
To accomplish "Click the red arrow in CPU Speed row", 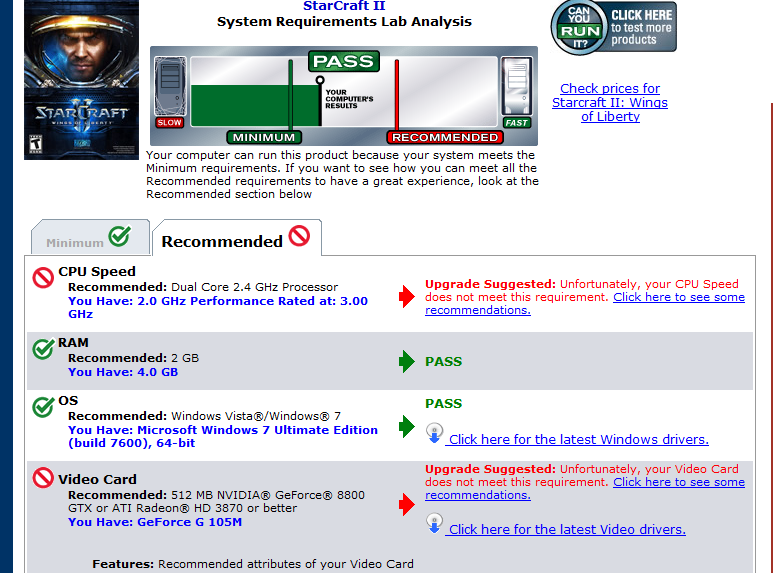I will pos(407,296).
